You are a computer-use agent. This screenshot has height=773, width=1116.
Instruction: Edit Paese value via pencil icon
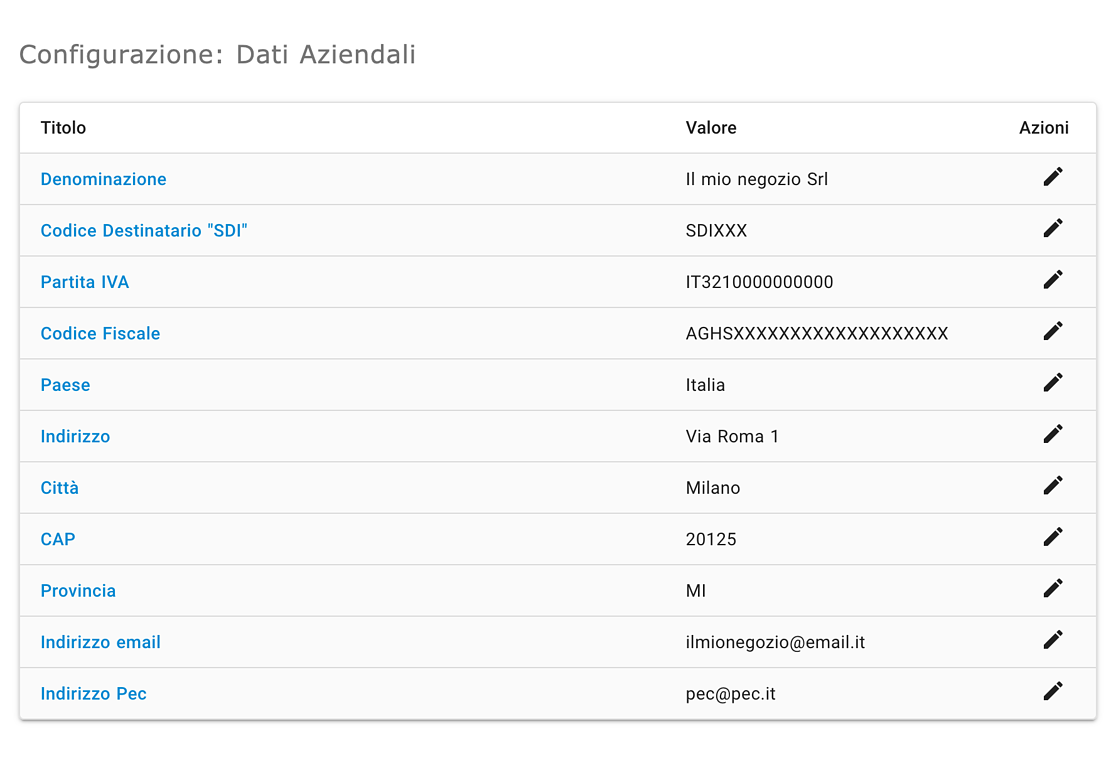(x=1053, y=382)
